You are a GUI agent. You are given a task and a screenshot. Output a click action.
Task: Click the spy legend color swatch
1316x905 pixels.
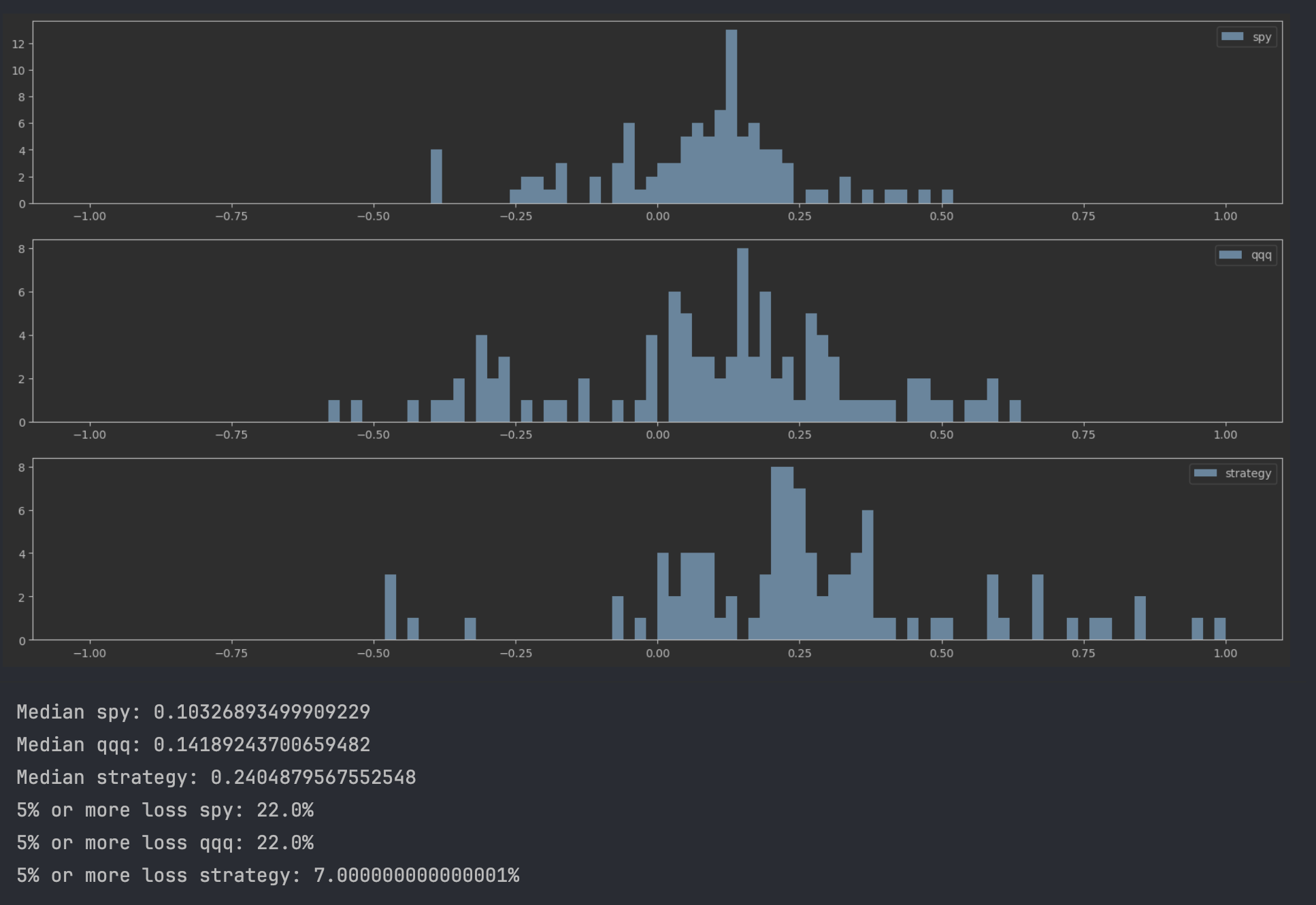click(1232, 37)
